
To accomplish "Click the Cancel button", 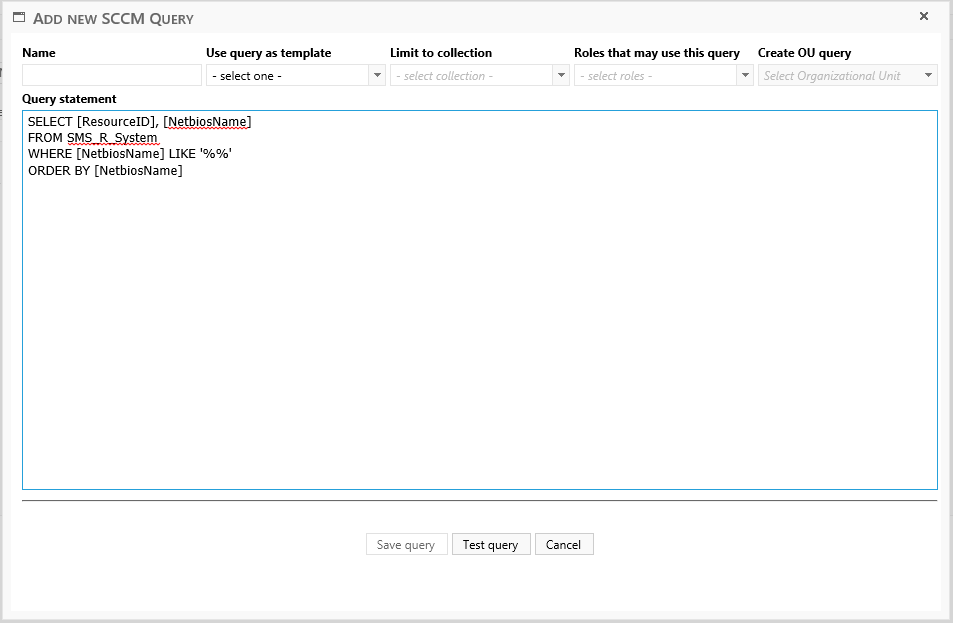I will pos(564,544).
